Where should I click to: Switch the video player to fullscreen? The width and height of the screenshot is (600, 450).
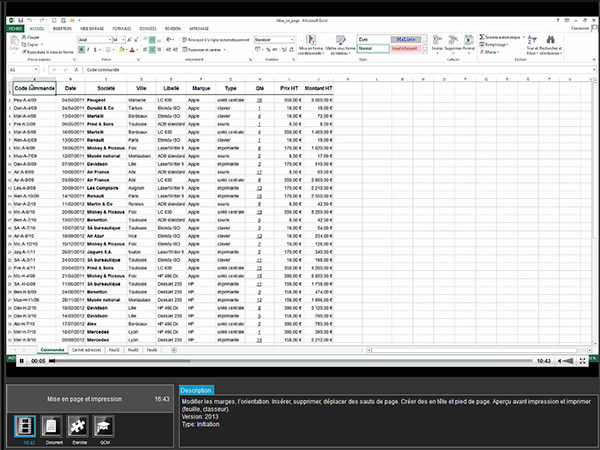[x=582, y=361]
